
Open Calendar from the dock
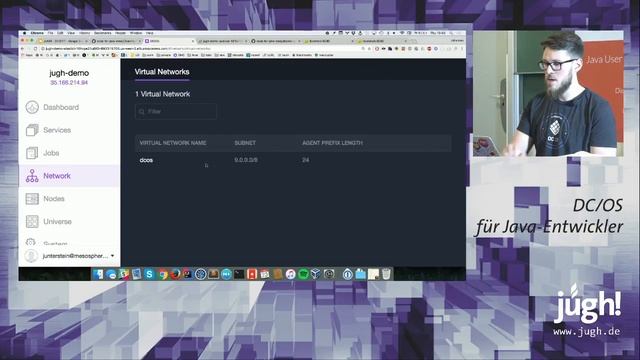pos(264,274)
